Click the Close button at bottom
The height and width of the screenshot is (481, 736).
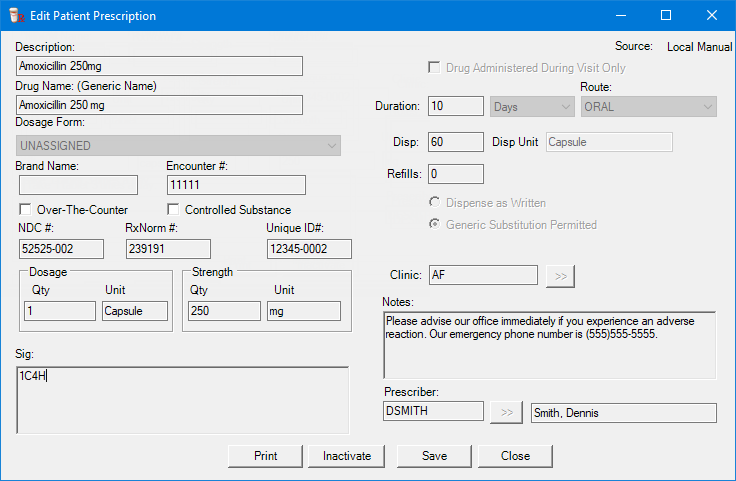(x=515, y=456)
